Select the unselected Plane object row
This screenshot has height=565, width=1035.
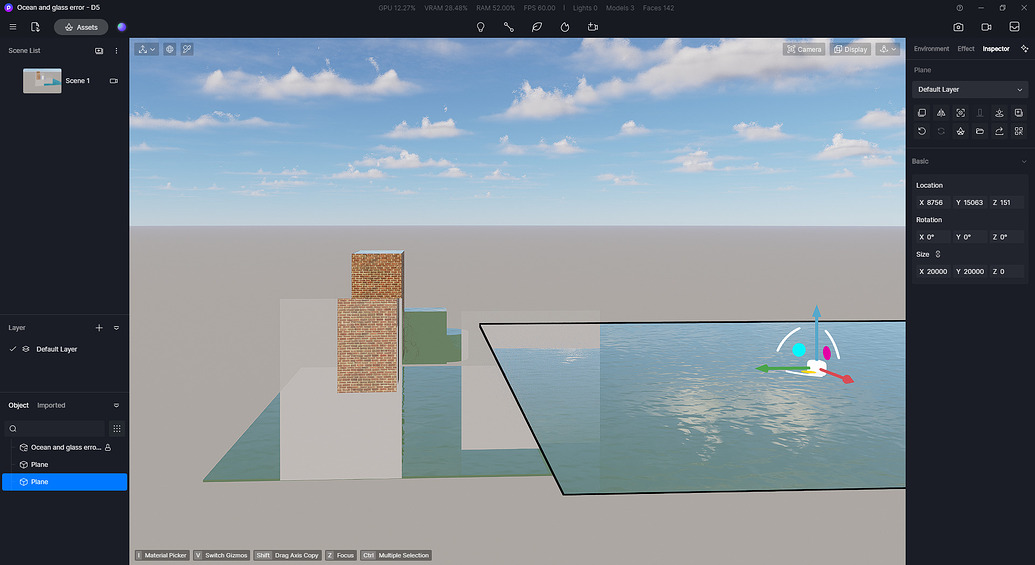[65, 465]
